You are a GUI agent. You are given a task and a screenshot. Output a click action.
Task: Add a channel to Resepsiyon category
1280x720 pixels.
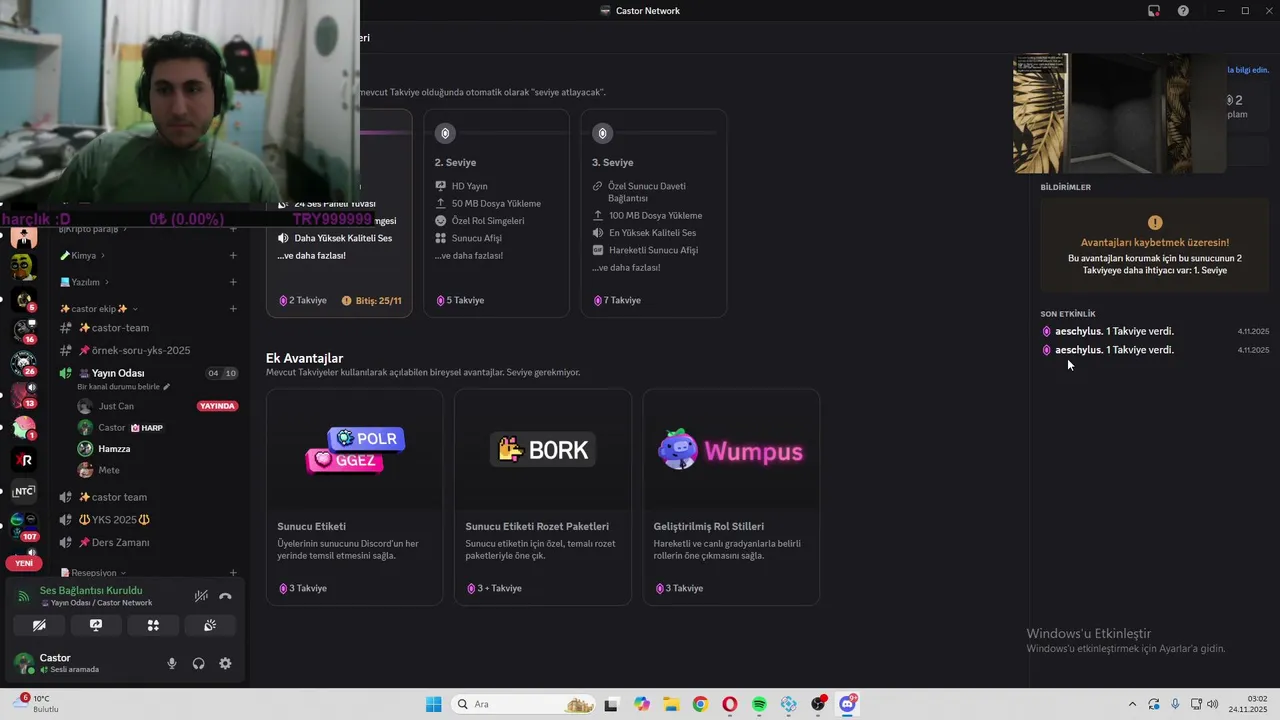233,573
